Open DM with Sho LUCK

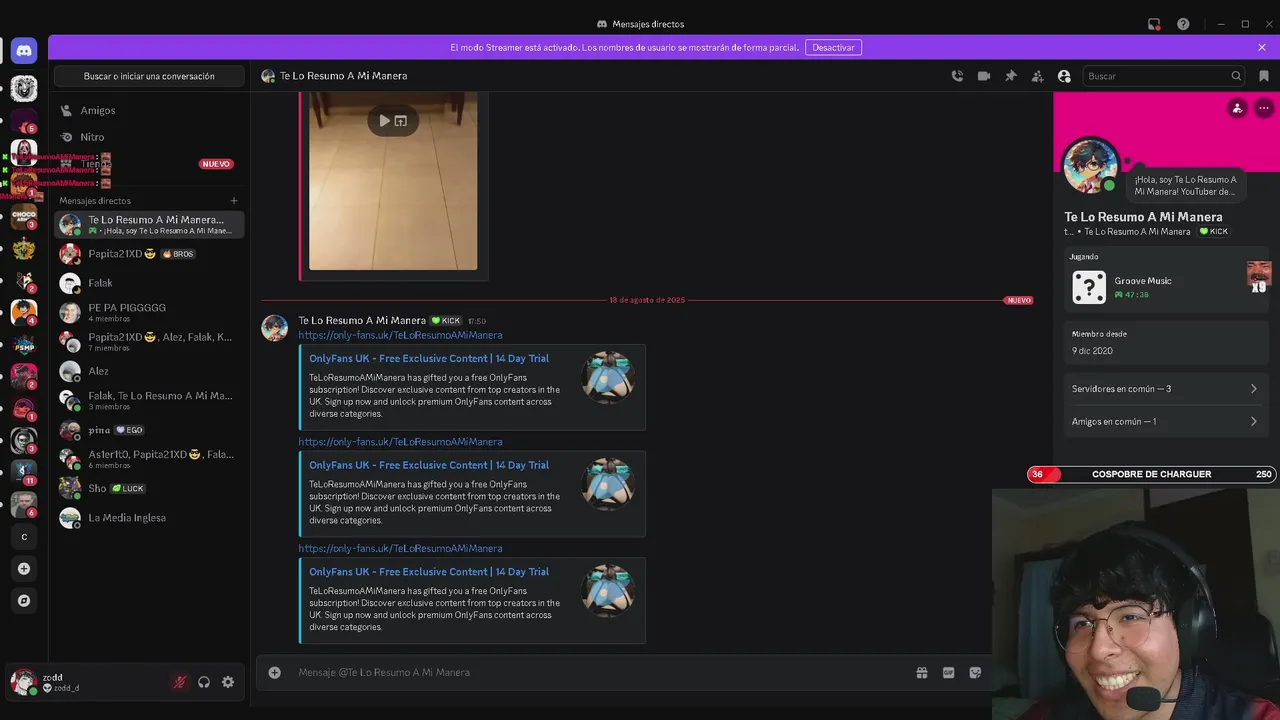pyautogui.click(x=149, y=488)
